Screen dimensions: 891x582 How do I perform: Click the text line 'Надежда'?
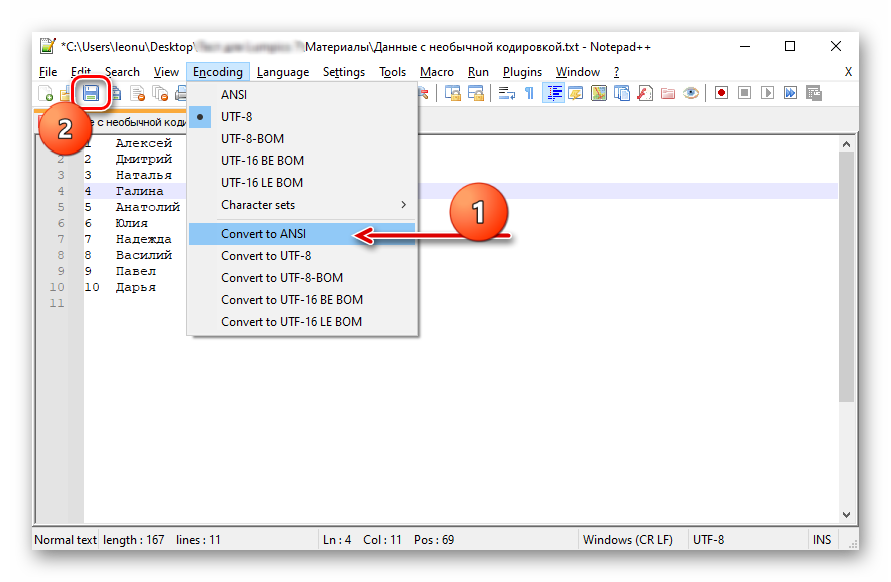[144, 239]
